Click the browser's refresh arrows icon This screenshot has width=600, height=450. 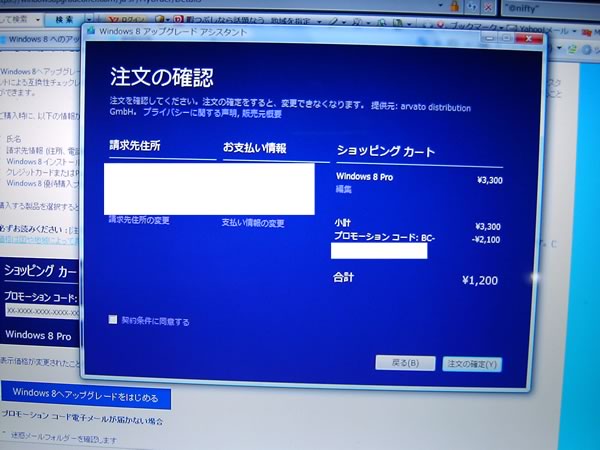[471, 7]
